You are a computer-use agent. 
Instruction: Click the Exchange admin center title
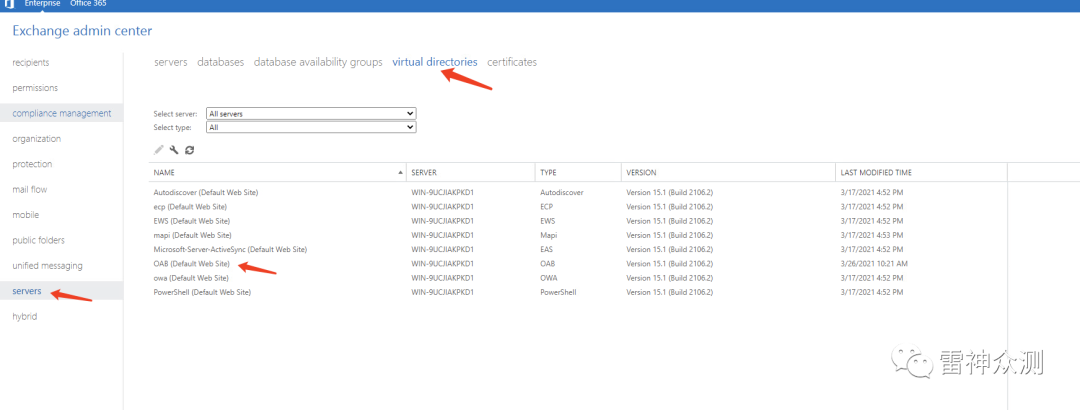pyautogui.click(x=82, y=30)
